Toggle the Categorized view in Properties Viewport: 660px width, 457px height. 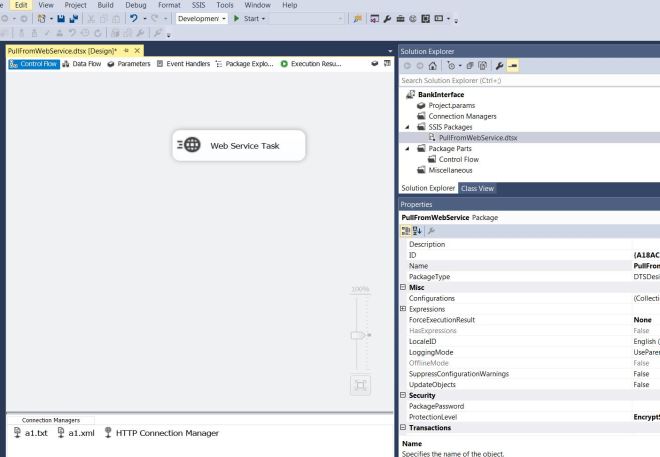[x=407, y=229]
